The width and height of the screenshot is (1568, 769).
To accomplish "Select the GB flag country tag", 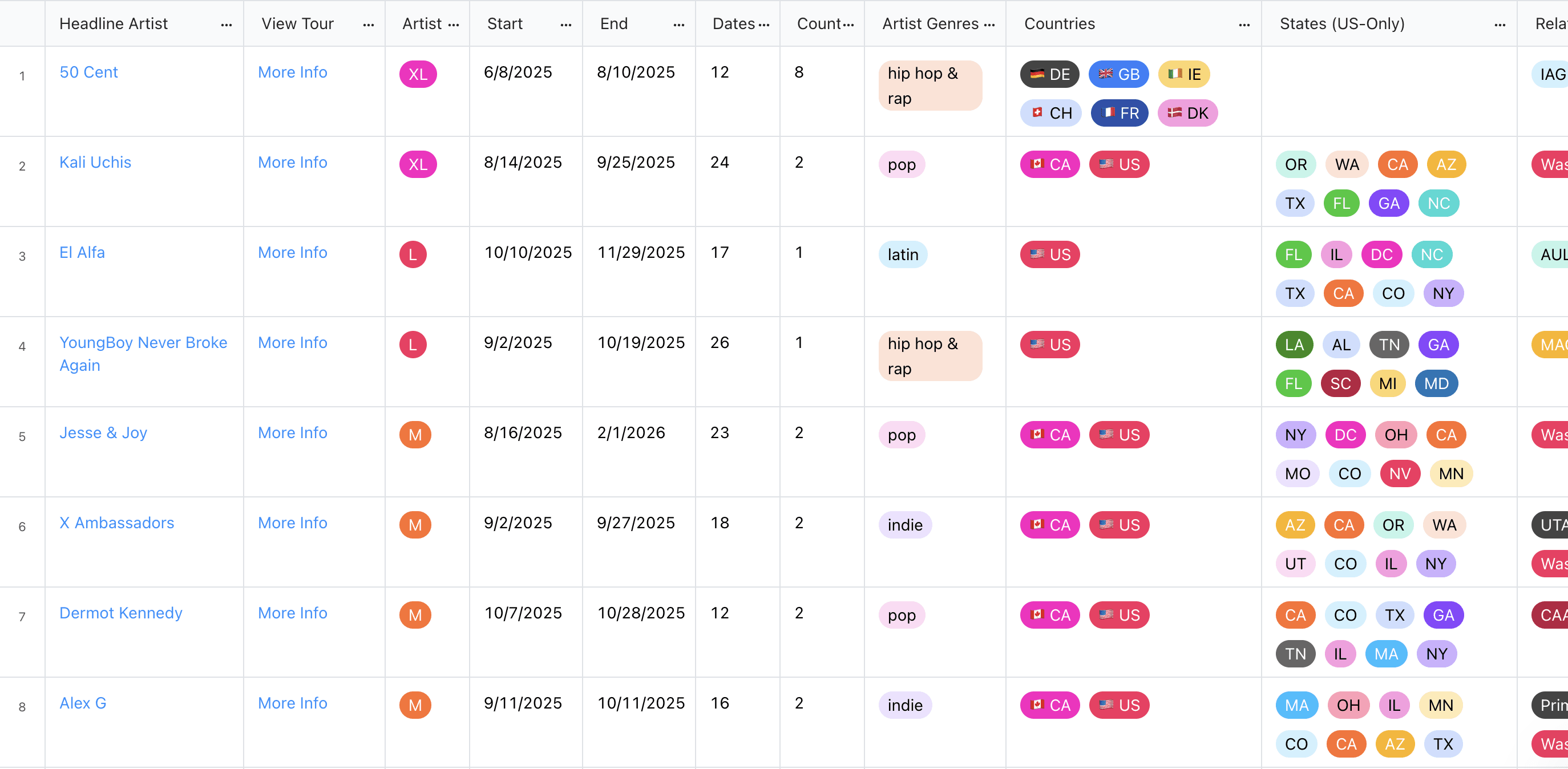I will [x=1118, y=74].
